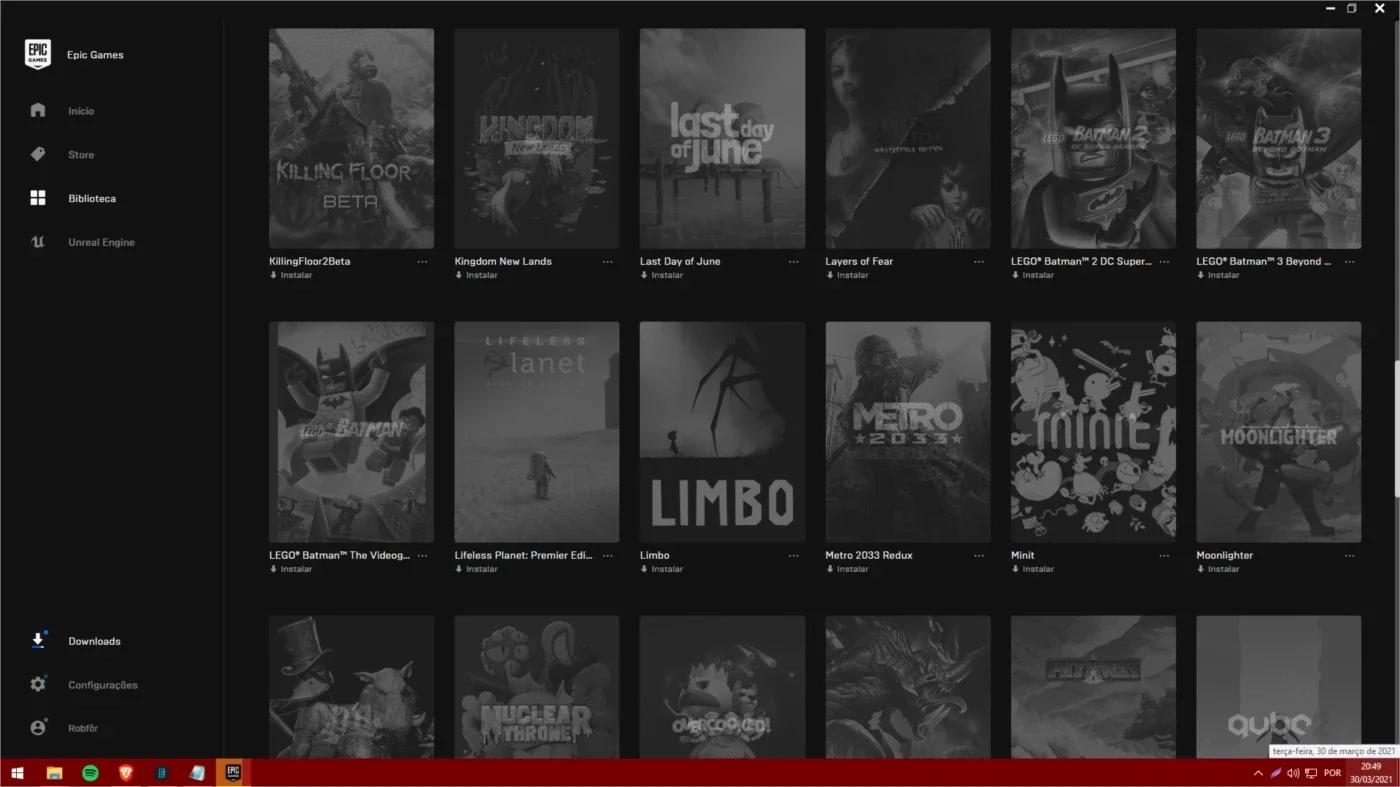Select Biblioteca in sidebar

tap(92, 199)
